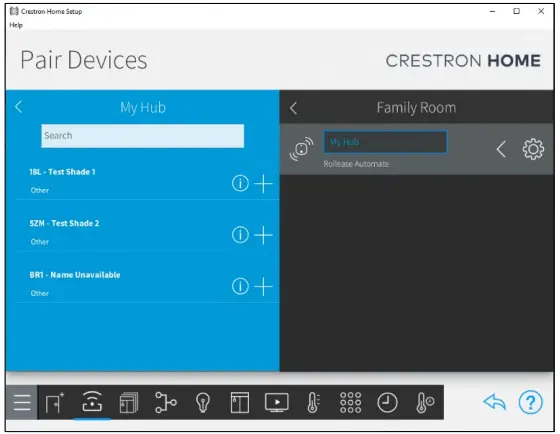Go back from Family Room panel

coord(293,108)
